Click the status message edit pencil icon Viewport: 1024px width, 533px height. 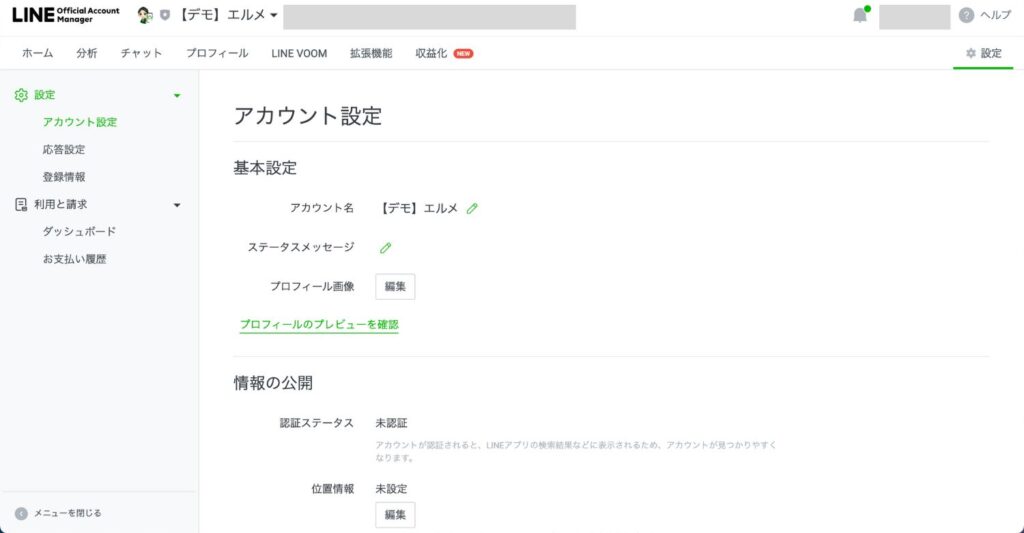(x=386, y=247)
